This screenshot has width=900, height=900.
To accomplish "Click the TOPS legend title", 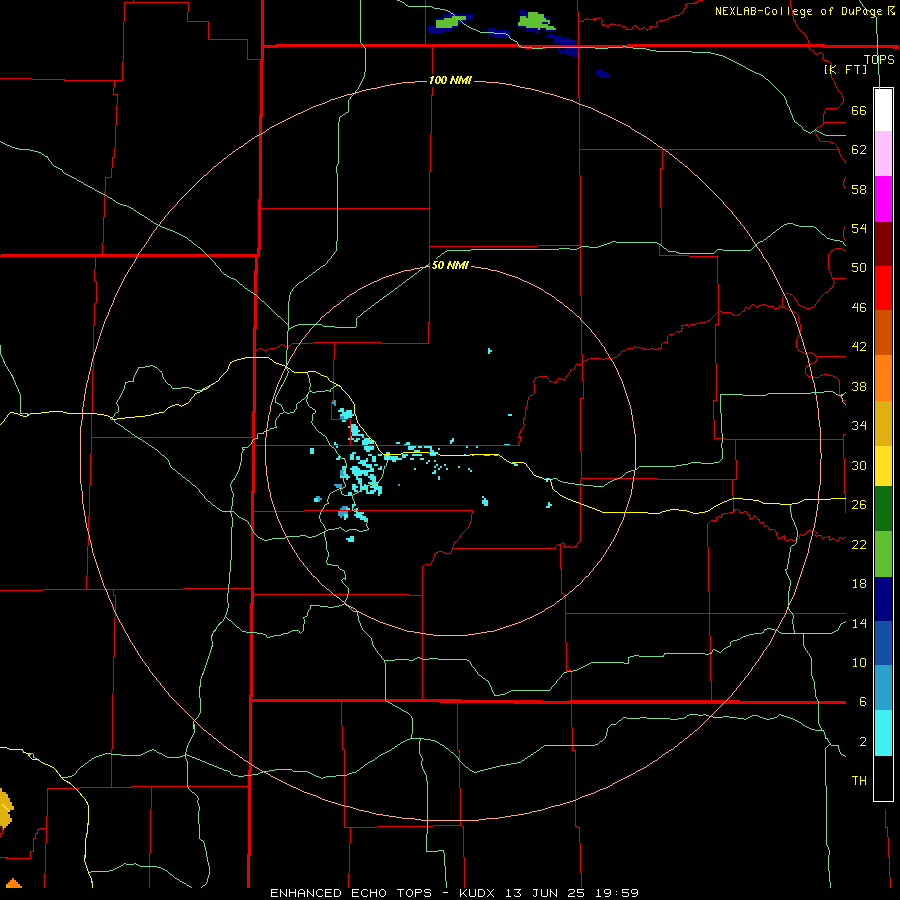I will [879, 59].
